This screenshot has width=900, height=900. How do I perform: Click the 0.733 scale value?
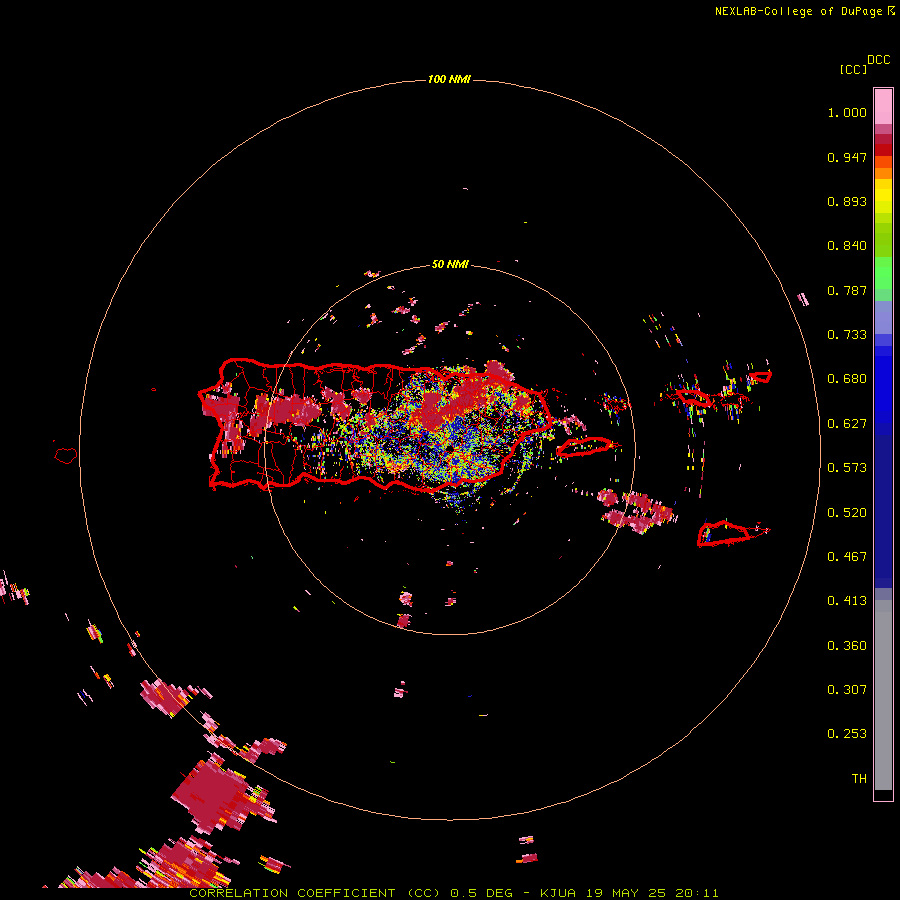(x=847, y=335)
